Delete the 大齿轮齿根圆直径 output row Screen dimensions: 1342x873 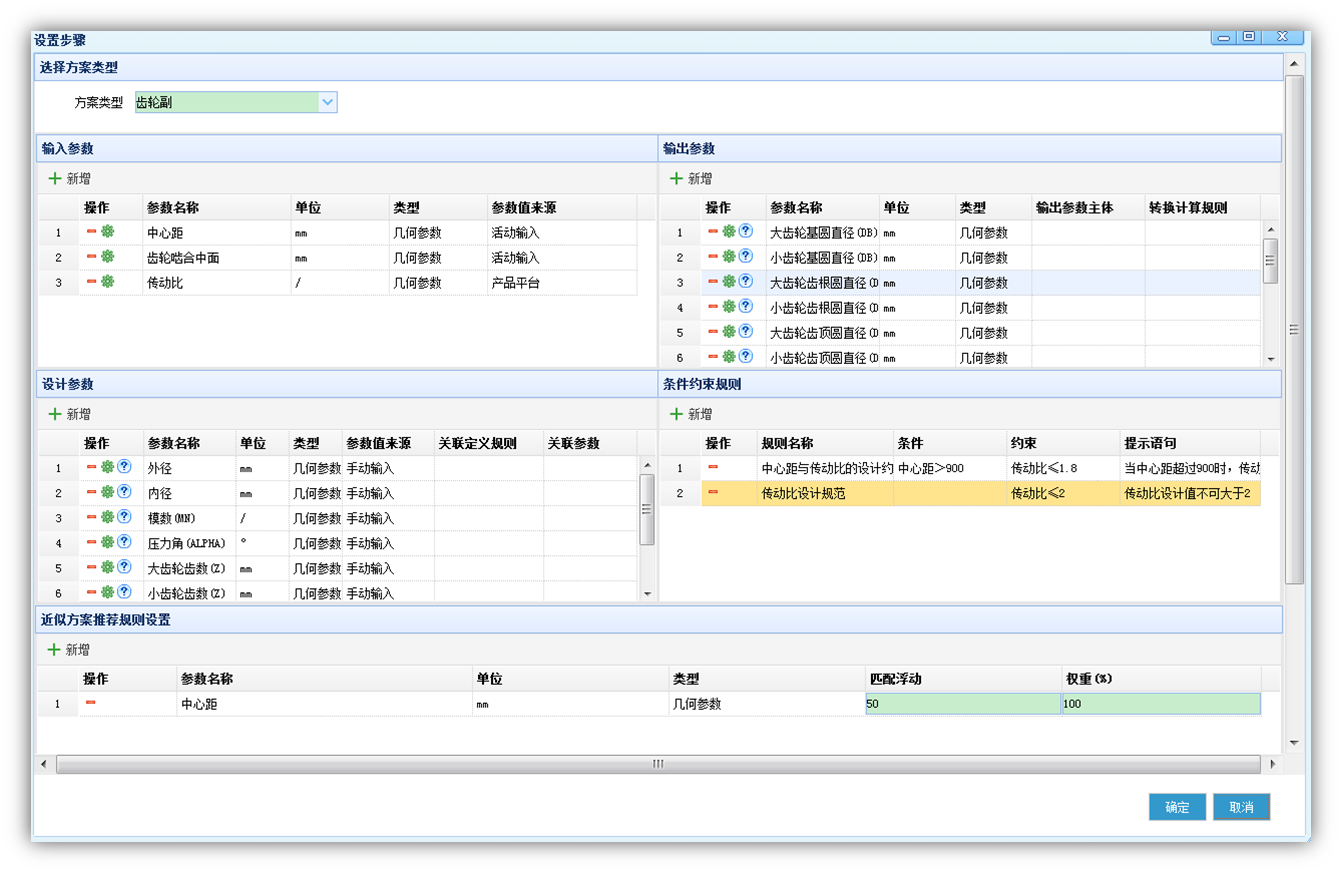tap(713, 282)
